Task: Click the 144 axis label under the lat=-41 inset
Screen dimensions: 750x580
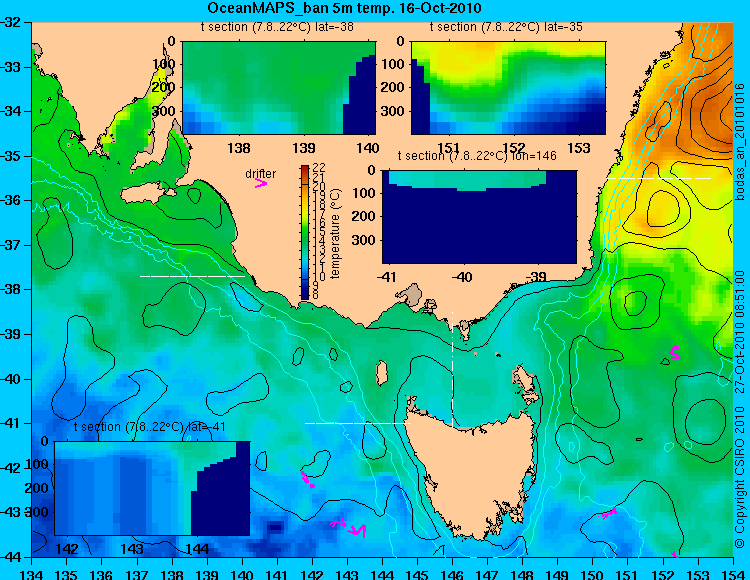Action: point(197,548)
